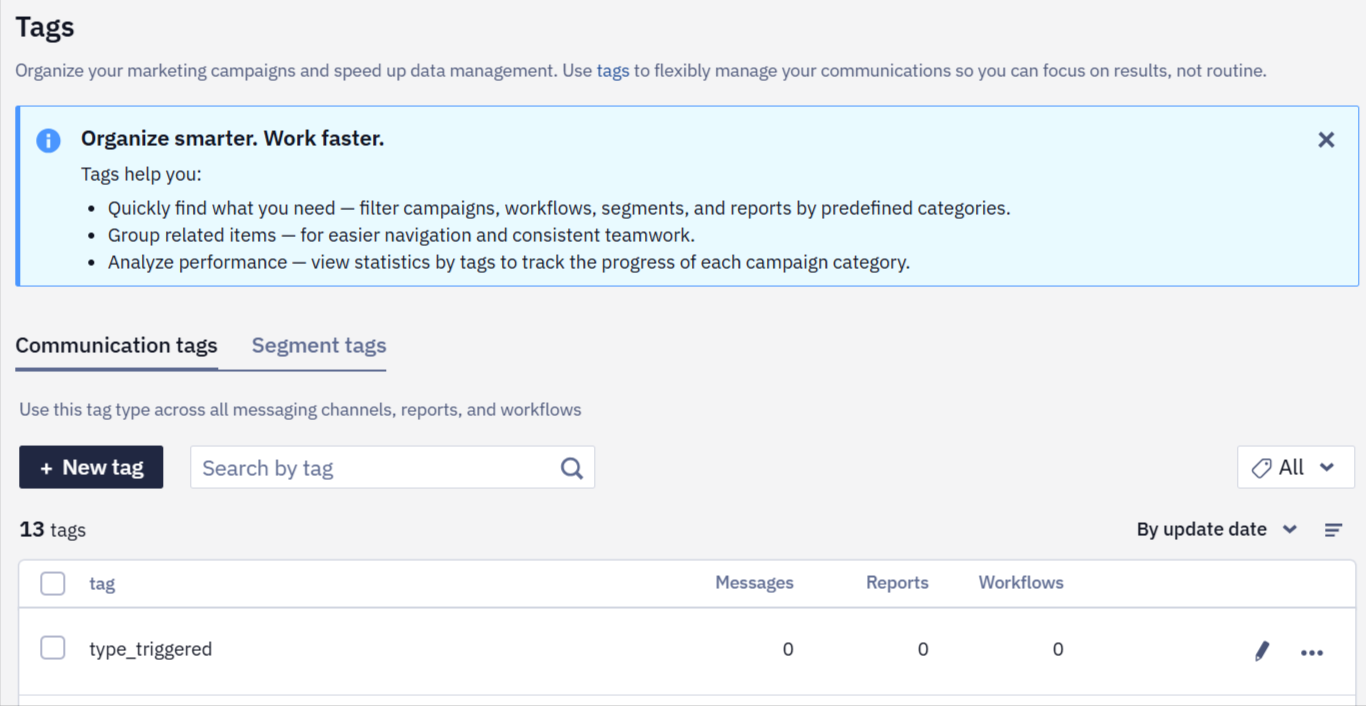This screenshot has height=706, width=1366.
Task: Click the Reports column header
Action: tap(897, 582)
